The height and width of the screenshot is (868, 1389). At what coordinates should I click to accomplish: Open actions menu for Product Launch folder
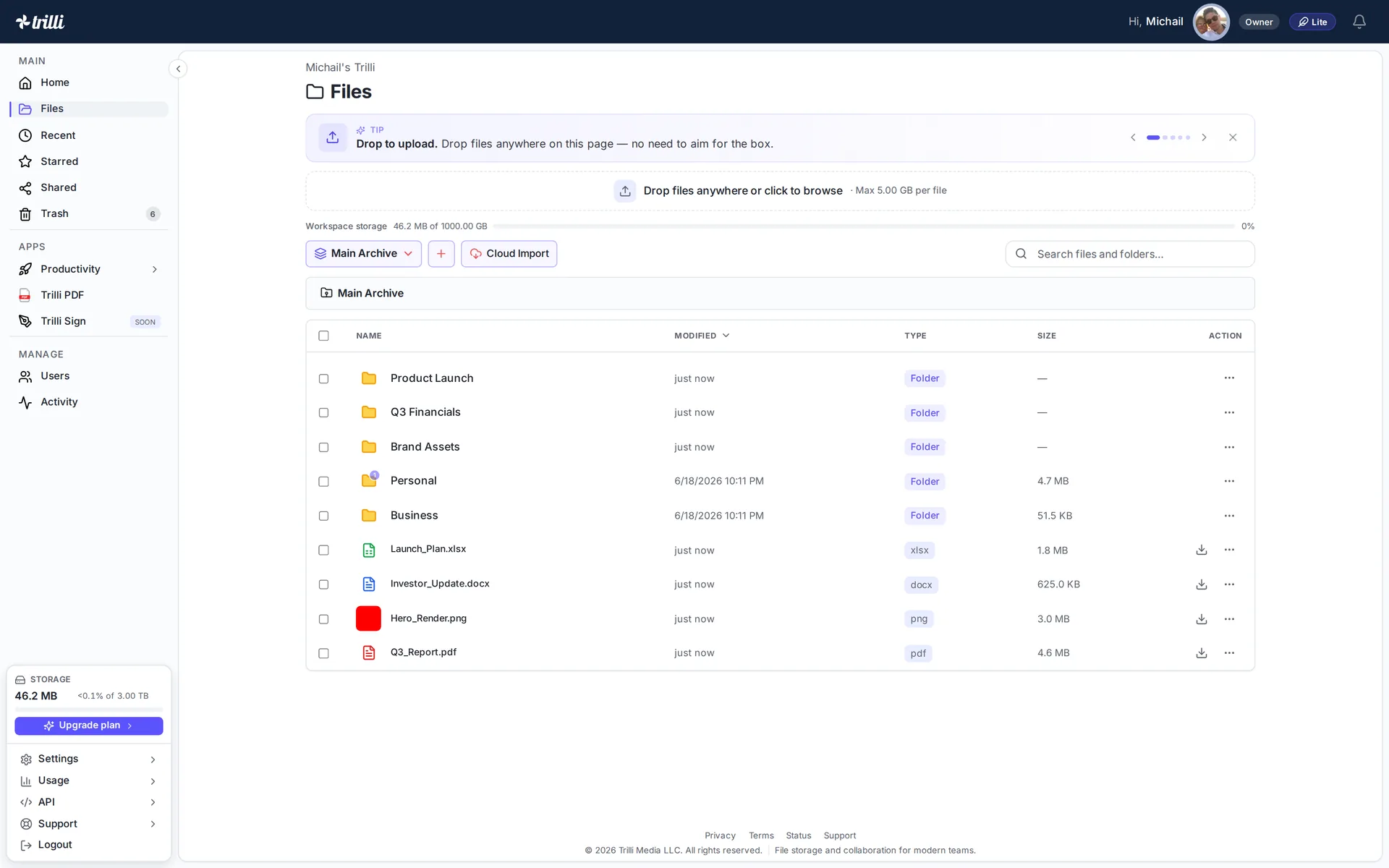pyautogui.click(x=1229, y=378)
